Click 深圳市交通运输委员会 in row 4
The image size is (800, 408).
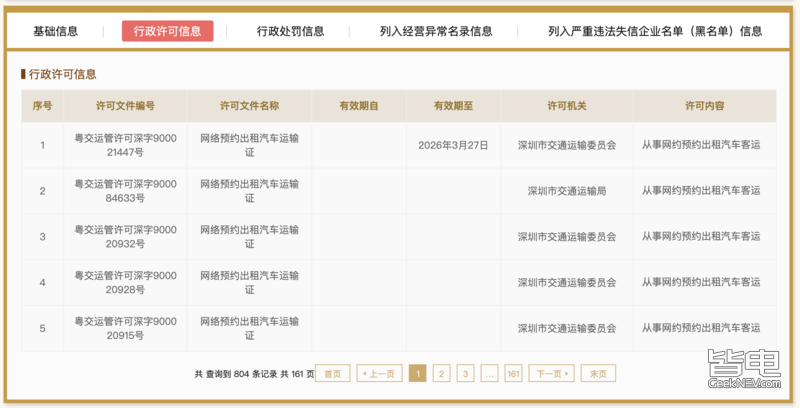coord(567,283)
